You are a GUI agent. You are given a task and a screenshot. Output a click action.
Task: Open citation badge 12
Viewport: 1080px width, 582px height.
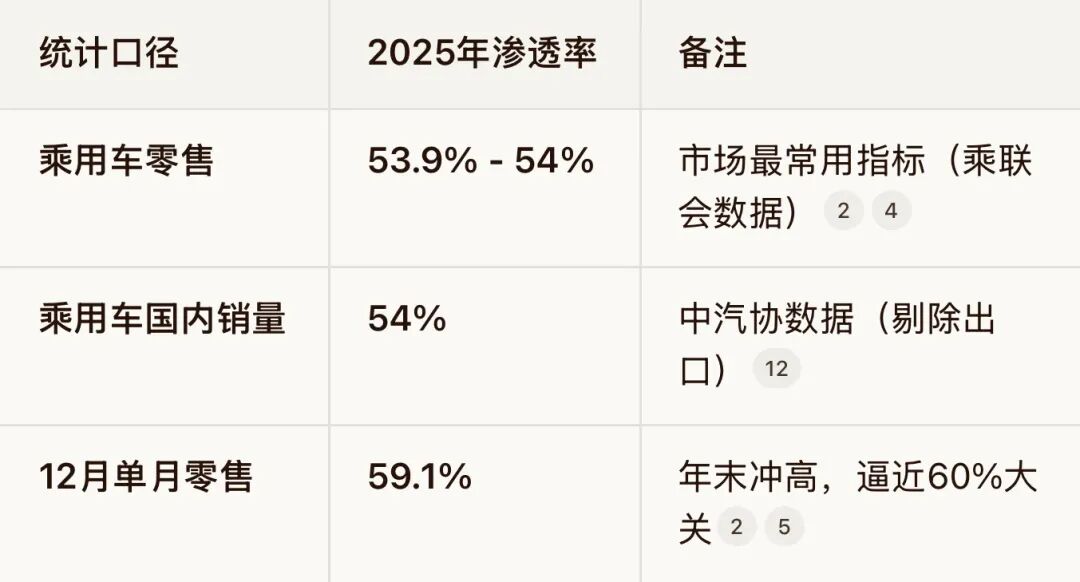776,369
